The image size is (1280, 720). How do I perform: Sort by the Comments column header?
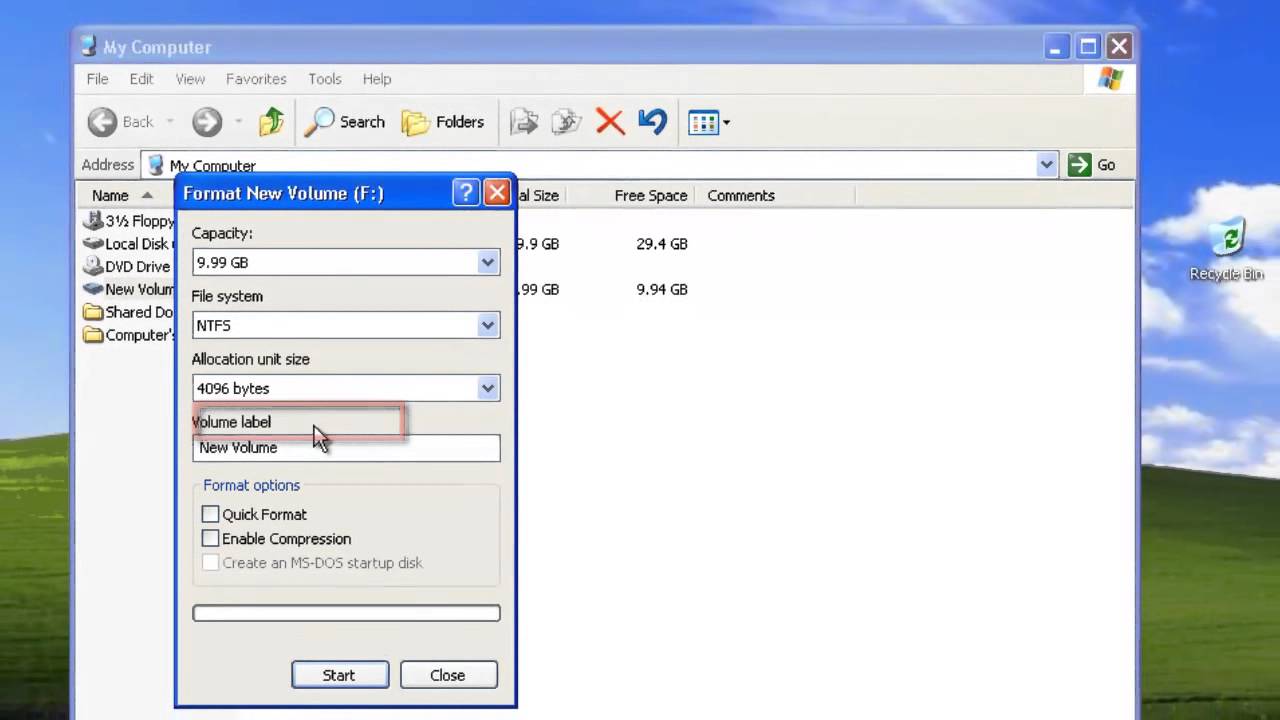(x=776, y=195)
